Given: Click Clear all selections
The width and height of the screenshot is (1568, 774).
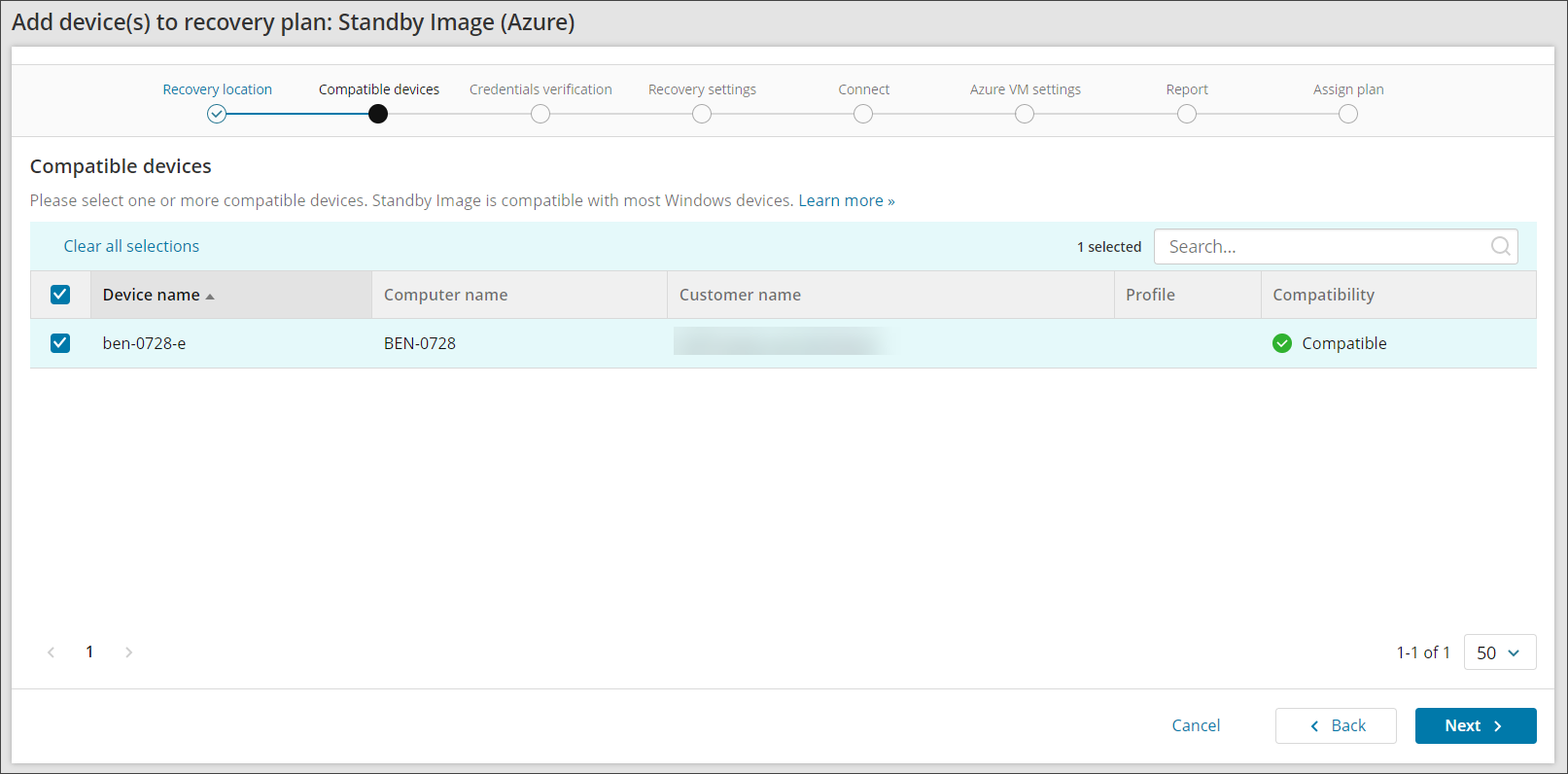Looking at the screenshot, I should click(x=131, y=246).
